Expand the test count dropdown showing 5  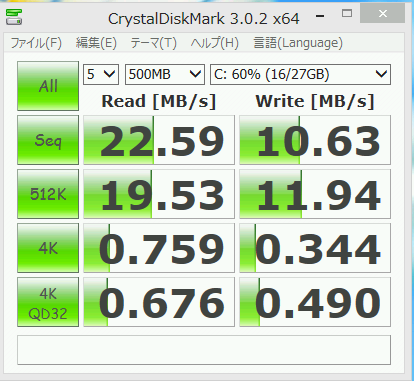tap(101, 74)
